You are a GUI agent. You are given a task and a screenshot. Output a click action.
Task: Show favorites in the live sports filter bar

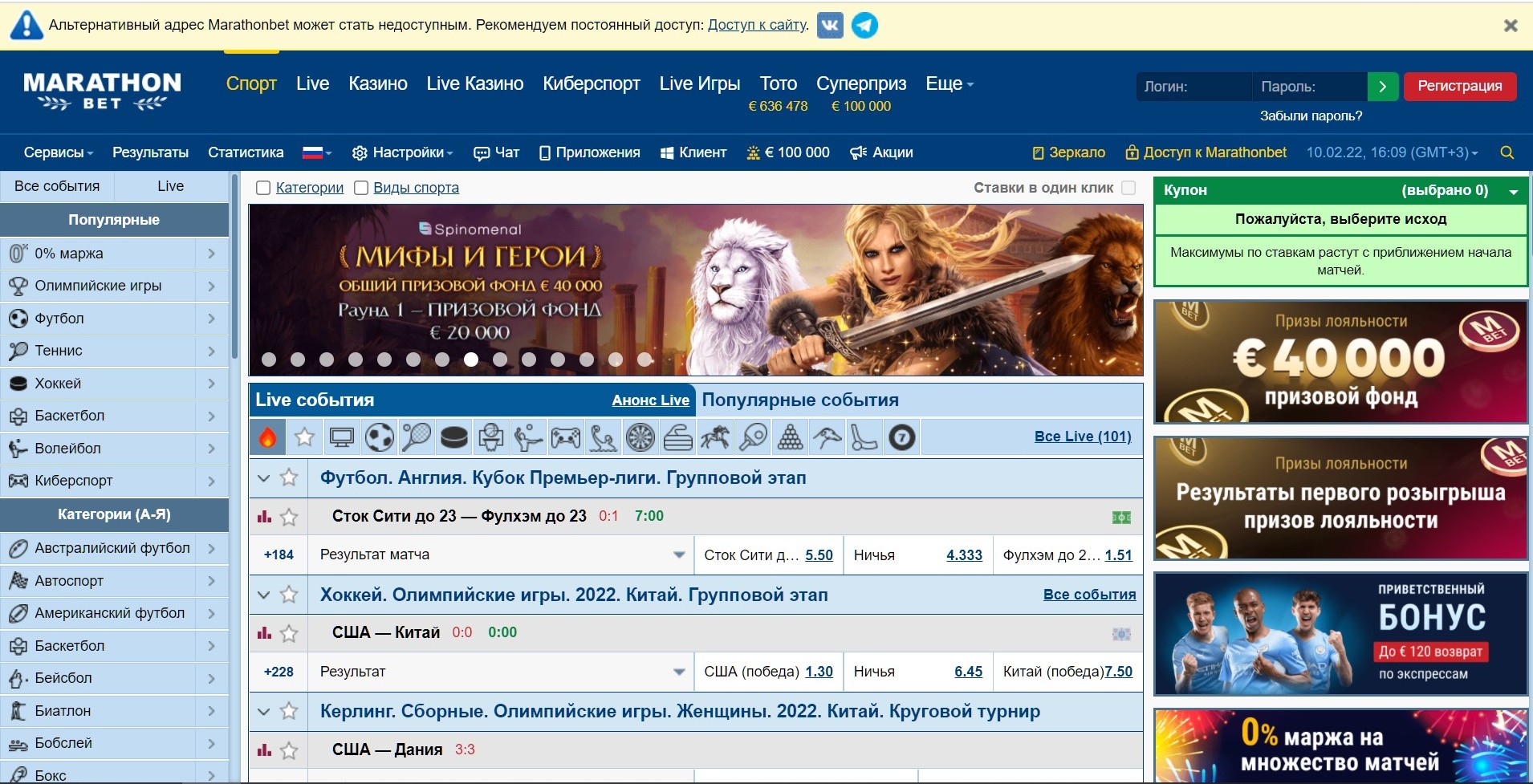(x=304, y=437)
